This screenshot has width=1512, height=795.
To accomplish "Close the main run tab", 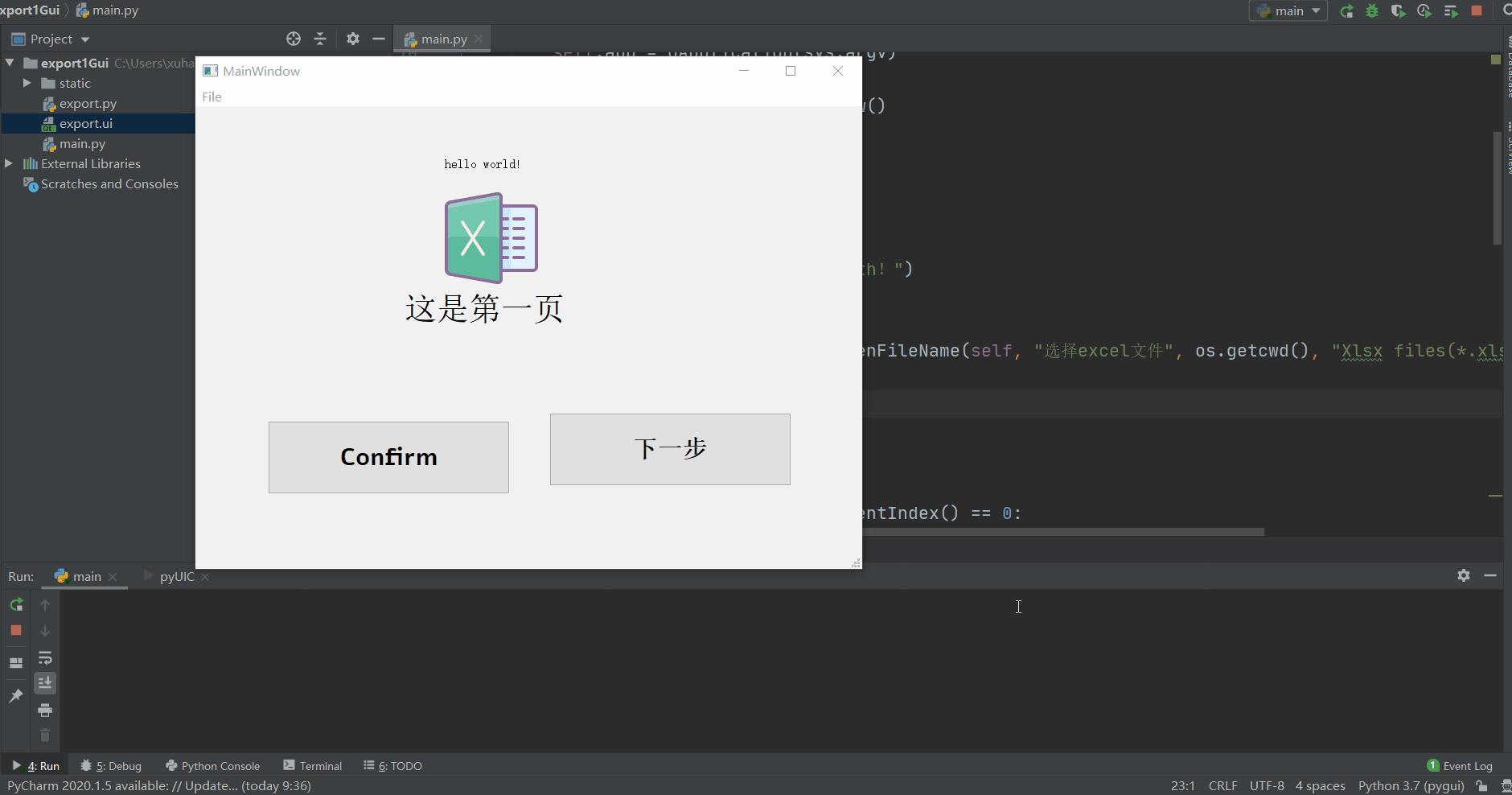I will pyautogui.click(x=113, y=577).
